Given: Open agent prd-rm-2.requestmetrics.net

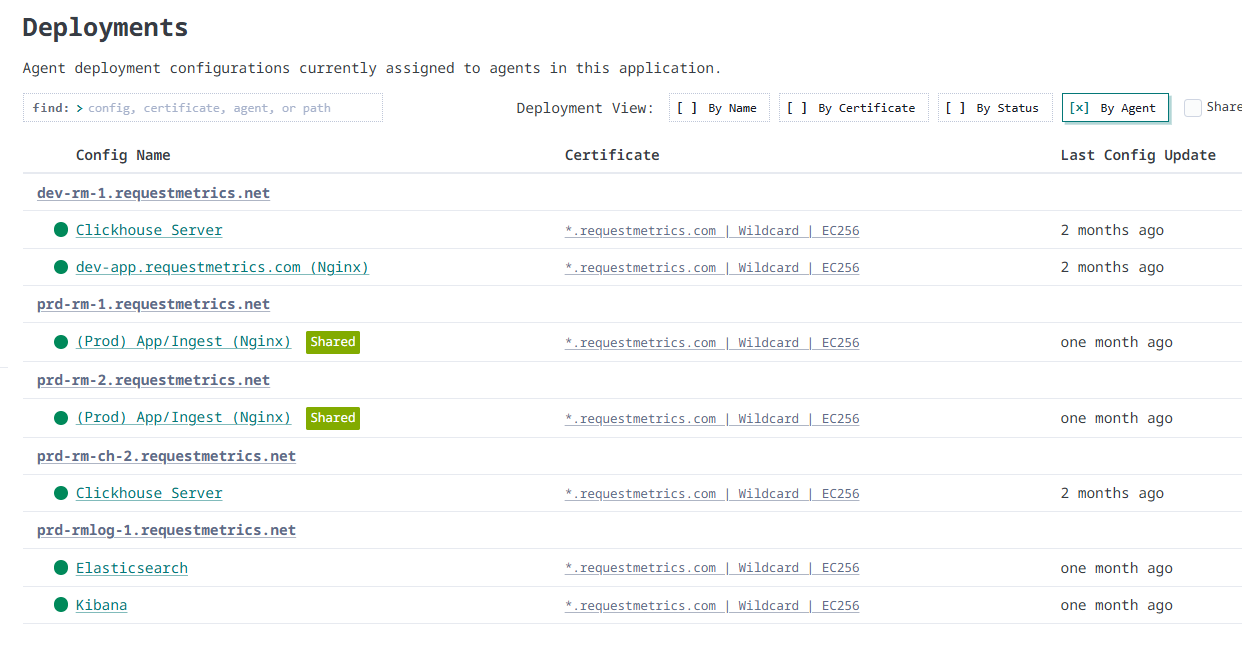Looking at the screenshot, I should (x=153, y=380).
